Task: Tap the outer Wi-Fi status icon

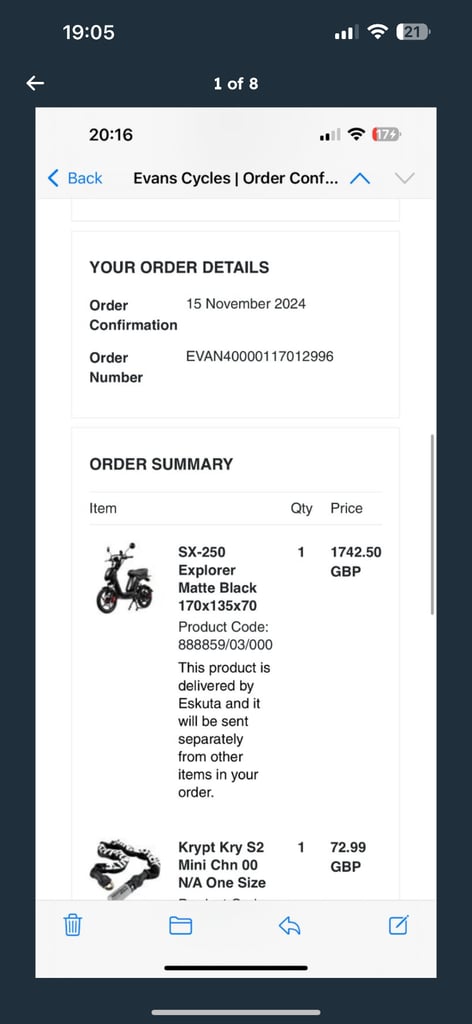Action: [x=377, y=31]
